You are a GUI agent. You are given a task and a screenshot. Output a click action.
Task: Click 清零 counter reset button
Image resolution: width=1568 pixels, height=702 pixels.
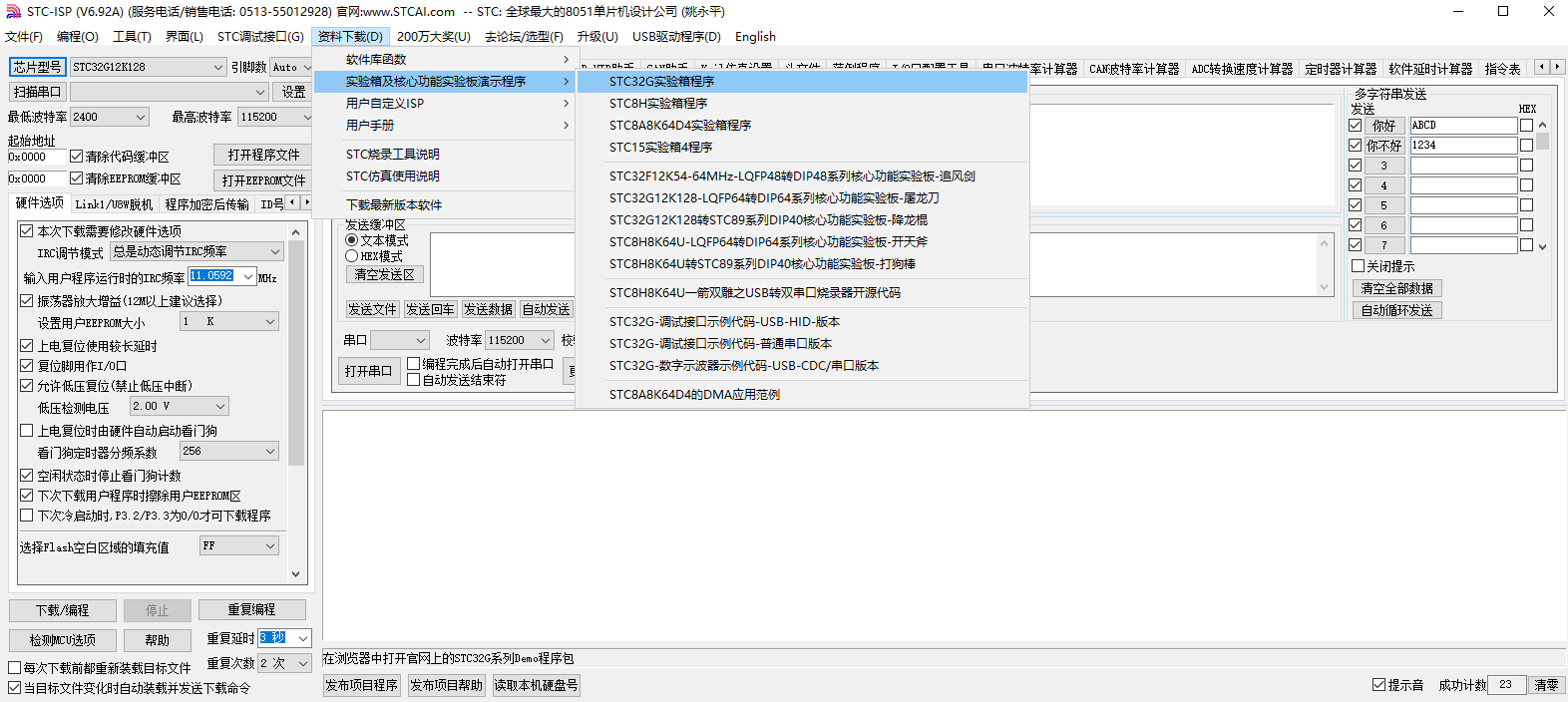point(1546,685)
